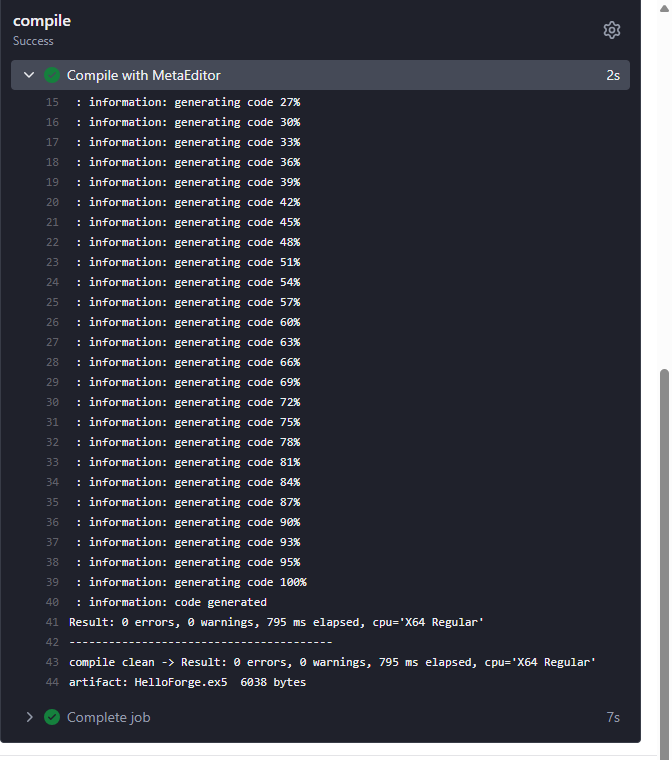The width and height of the screenshot is (672, 760).
Task: Click log line number 44
Action: pyautogui.click(x=52, y=682)
